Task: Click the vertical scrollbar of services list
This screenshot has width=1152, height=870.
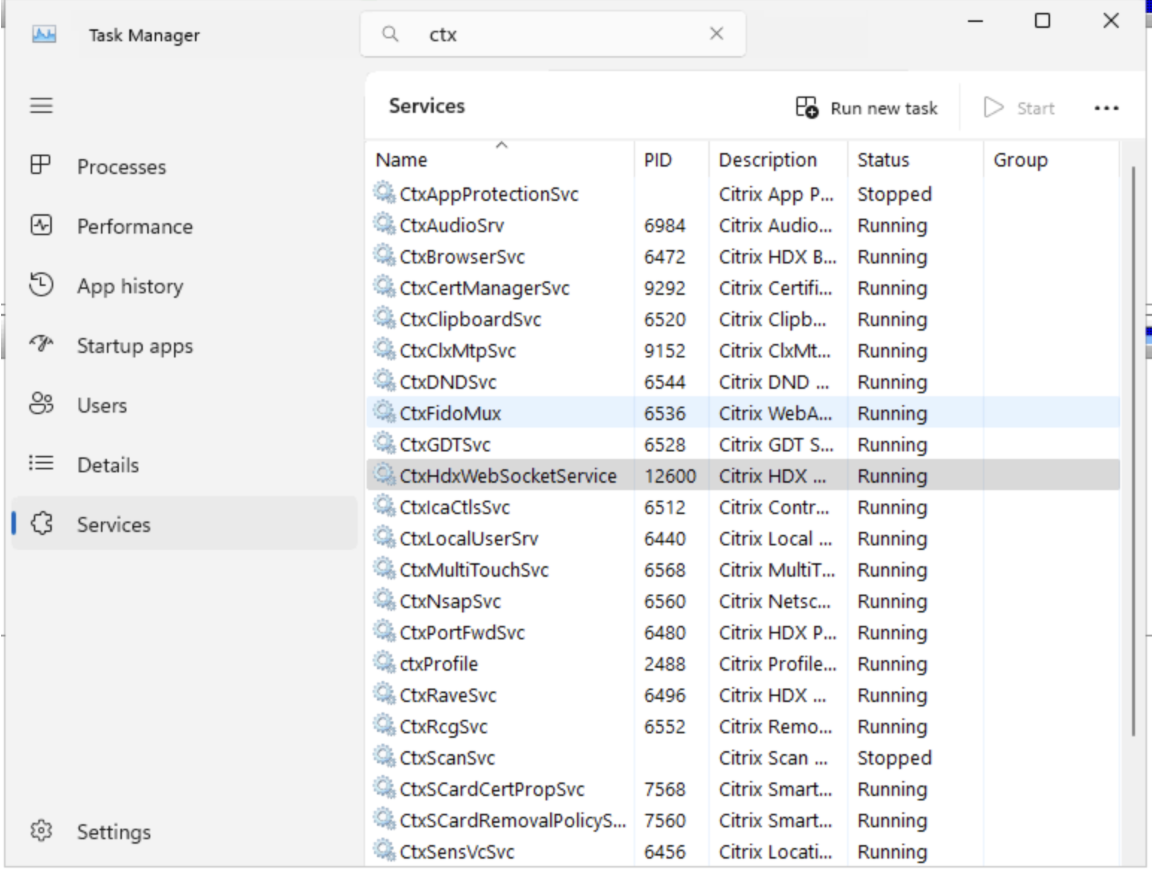Action: coord(1134,452)
